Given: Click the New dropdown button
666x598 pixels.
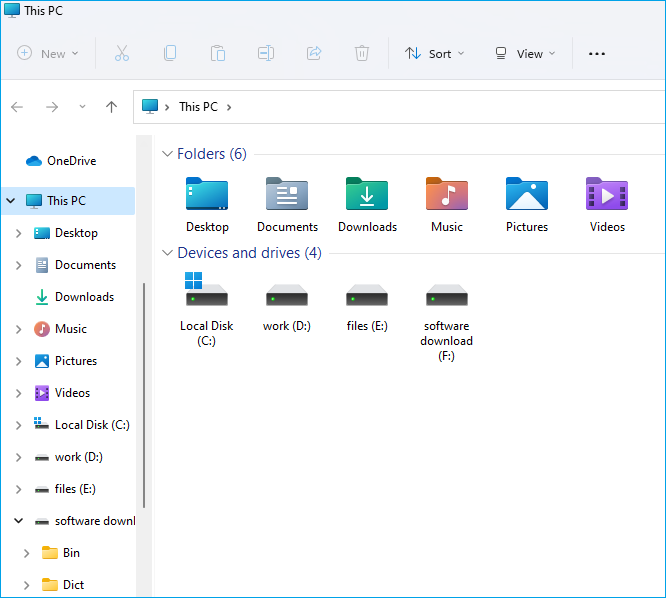Looking at the screenshot, I should [48, 54].
